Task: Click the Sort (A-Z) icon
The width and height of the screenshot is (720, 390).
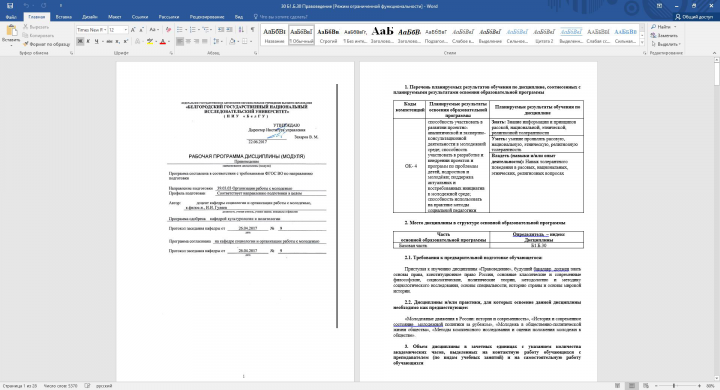Action: coord(241,30)
